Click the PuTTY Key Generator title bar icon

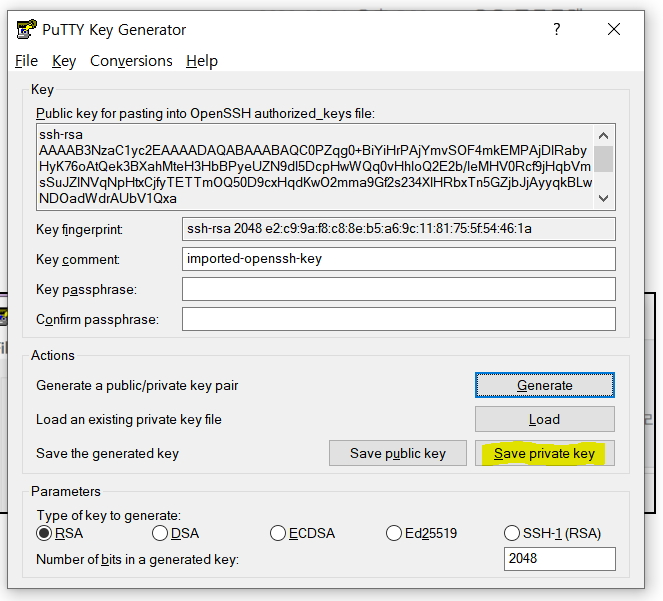(x=26, y=29)
